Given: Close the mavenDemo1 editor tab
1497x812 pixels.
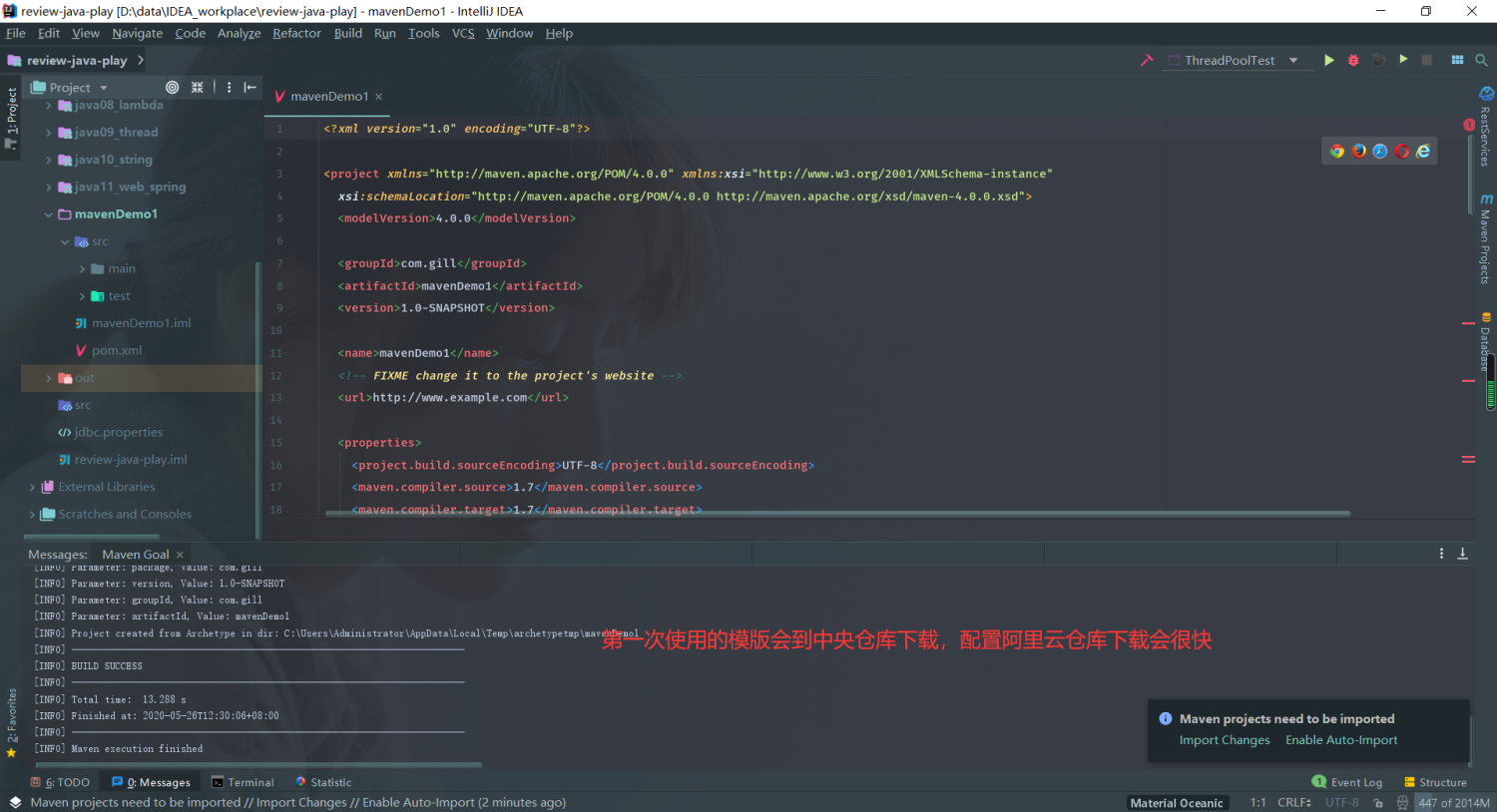Looking at the screenshot, I should [379, 97].
